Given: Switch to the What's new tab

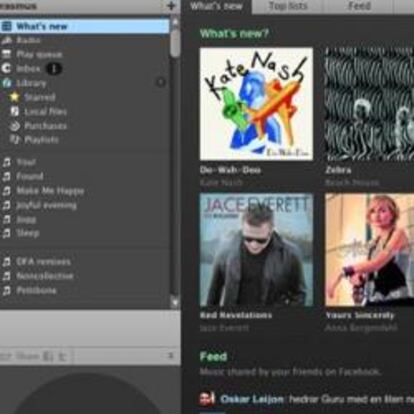Looking at the screenshot, I should pos(216,6).
